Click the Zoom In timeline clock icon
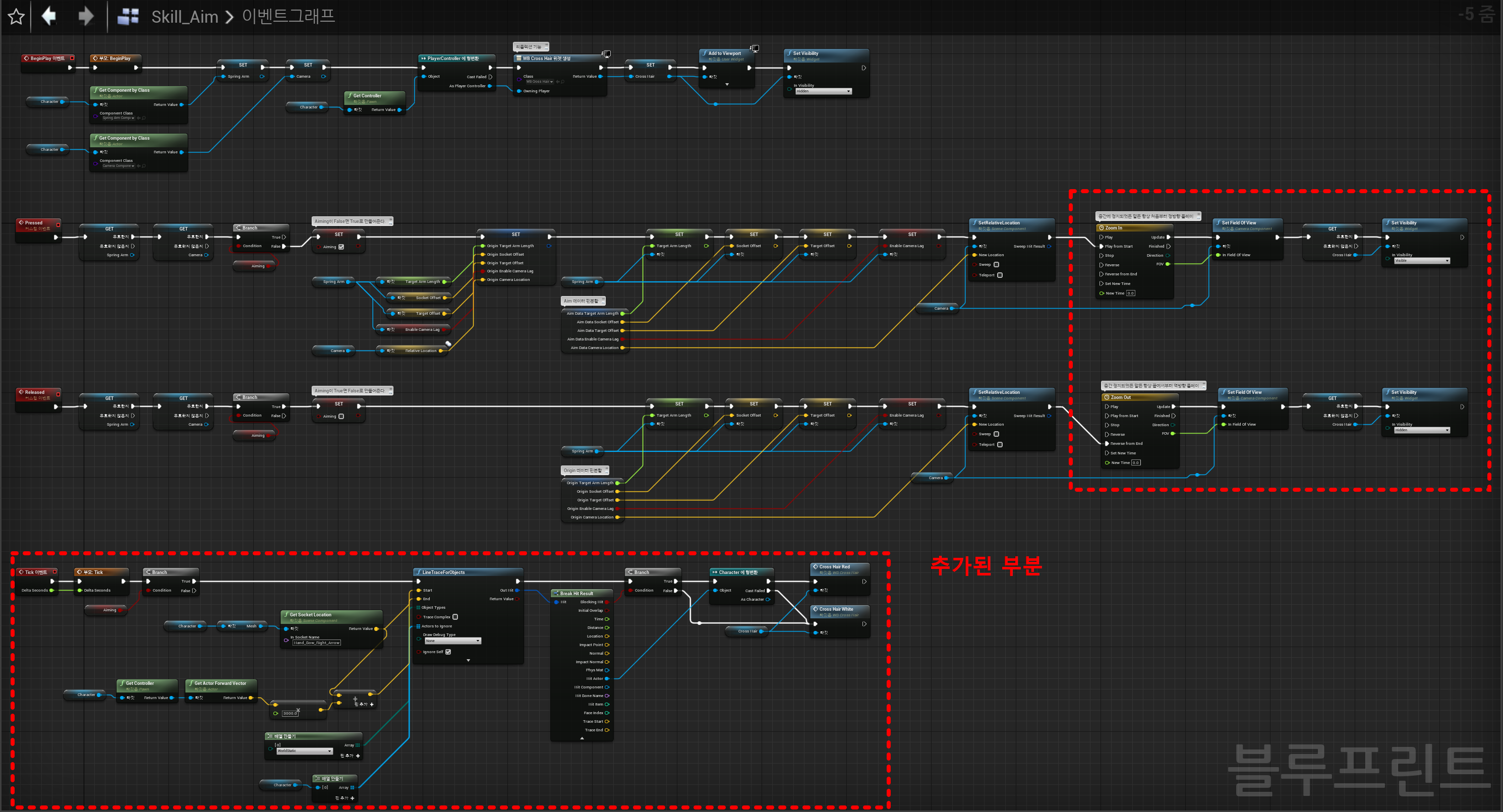The width and height of the screenshot is (1503, 812). click(x=1101, y=228)
